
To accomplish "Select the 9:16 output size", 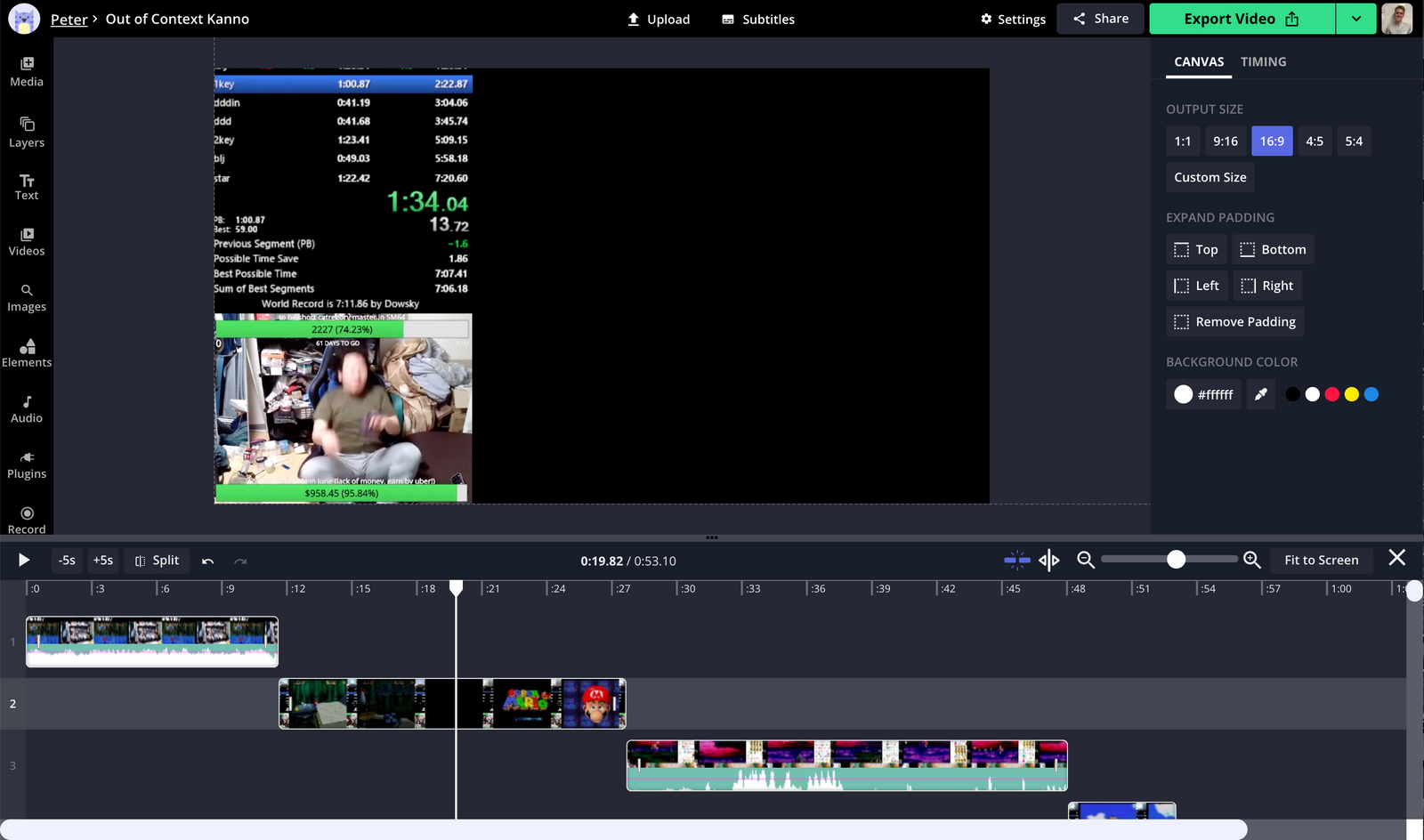I will (x=1226, y=141).
